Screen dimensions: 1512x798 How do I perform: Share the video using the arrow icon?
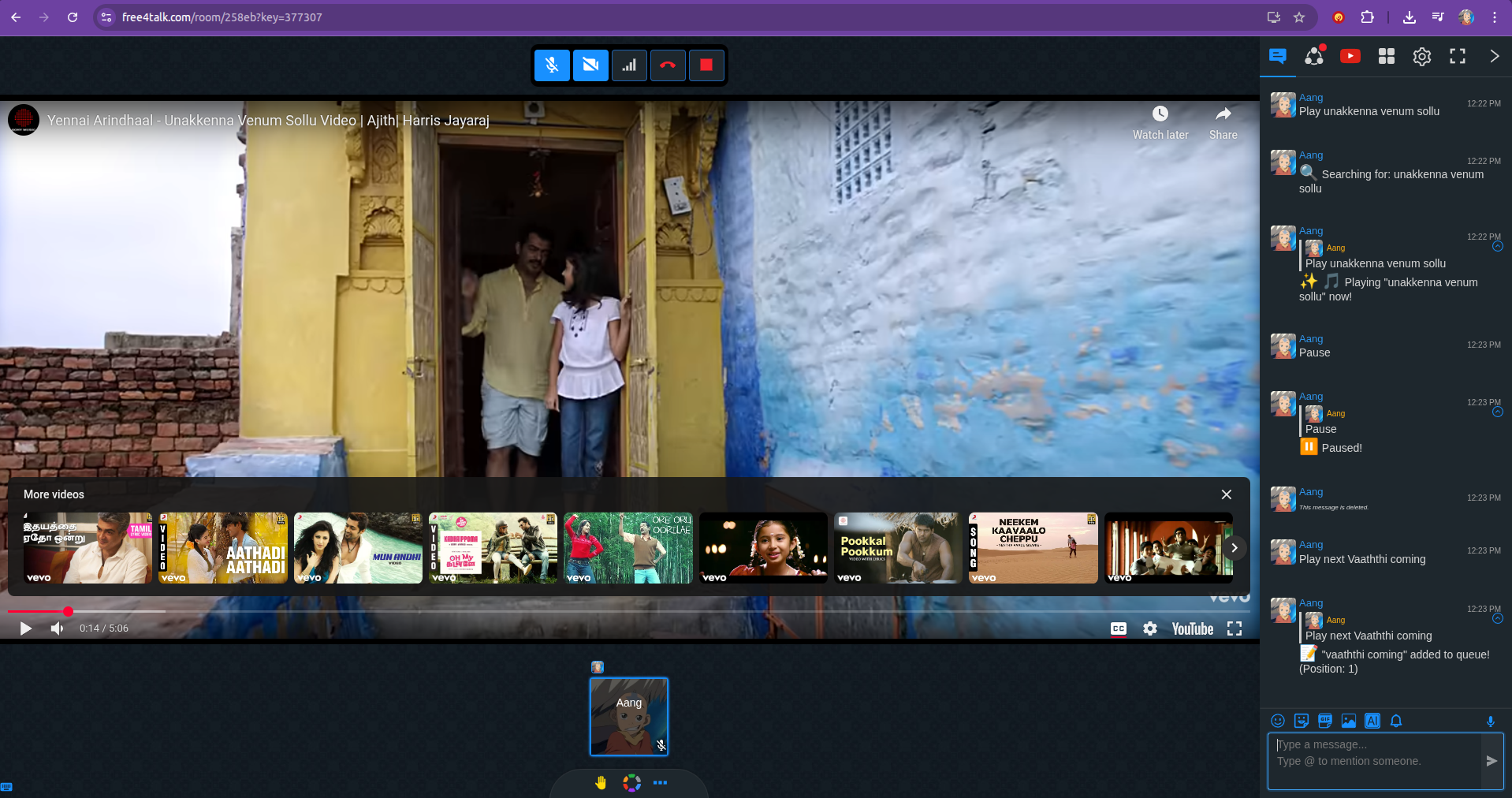pos(1223,114)
